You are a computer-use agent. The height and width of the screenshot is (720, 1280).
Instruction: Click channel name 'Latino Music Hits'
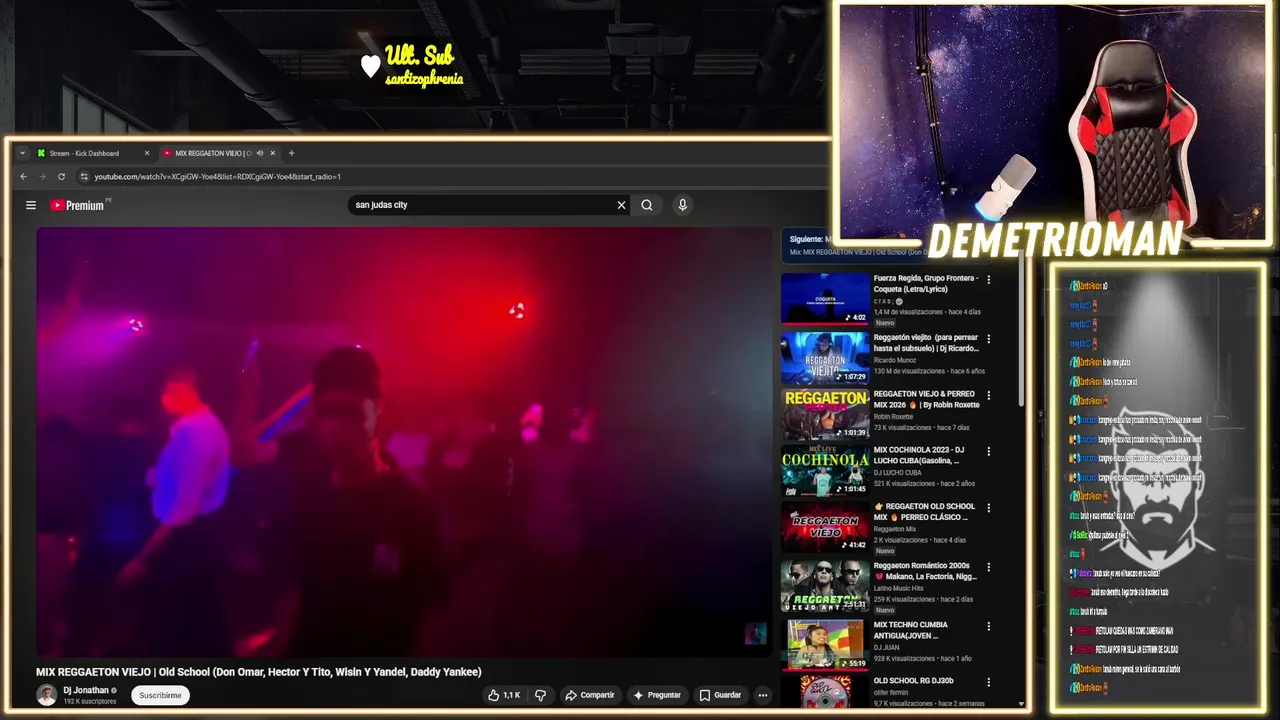pos(900,588)
